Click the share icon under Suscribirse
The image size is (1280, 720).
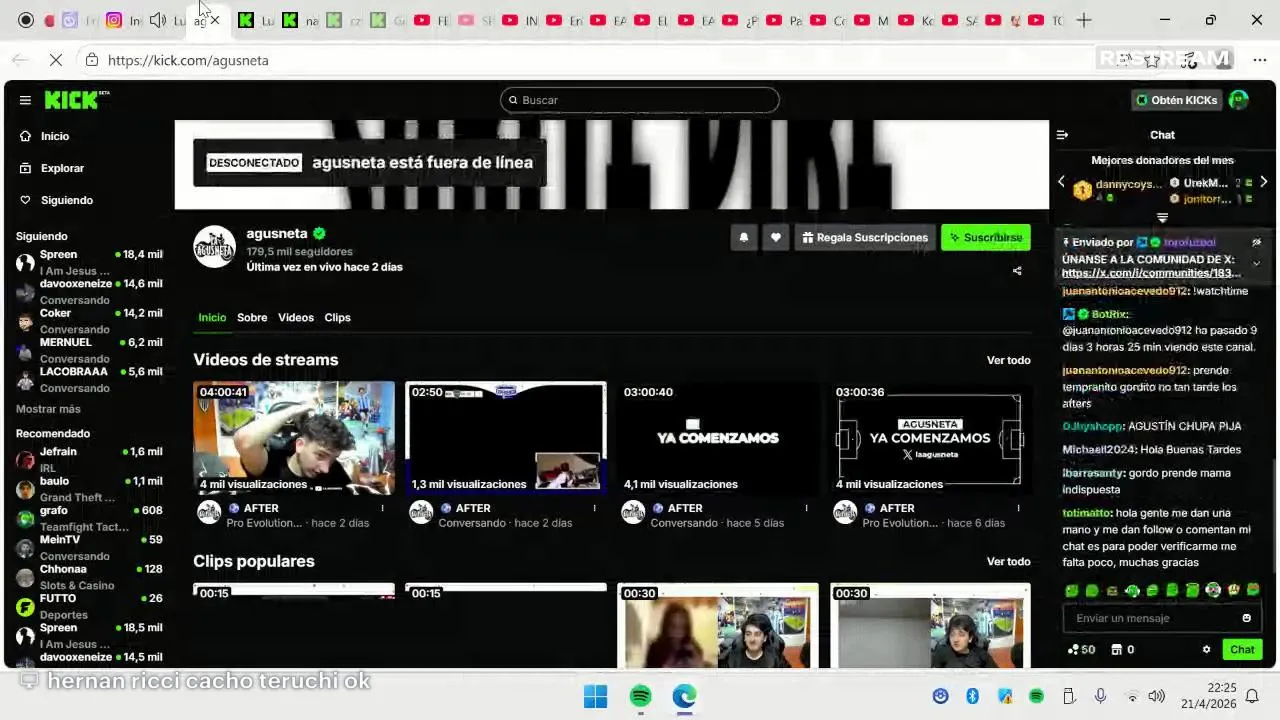[1017, 271]
